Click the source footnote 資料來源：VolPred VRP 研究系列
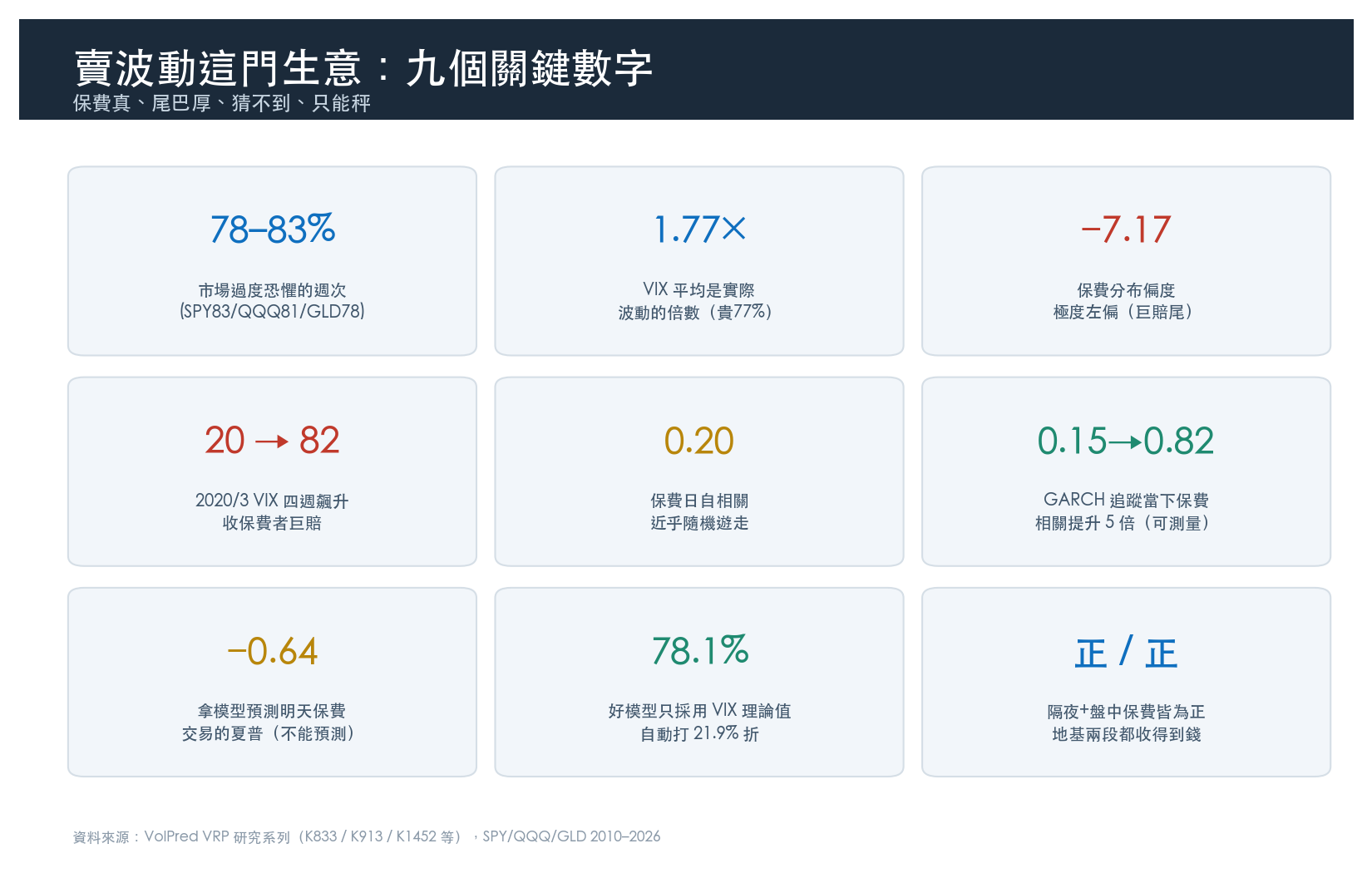 pos(181,836)
